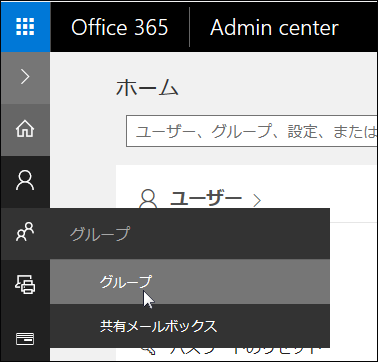Click the user icon on ユーザー card

pyautogui.click(x=148, y=199)
